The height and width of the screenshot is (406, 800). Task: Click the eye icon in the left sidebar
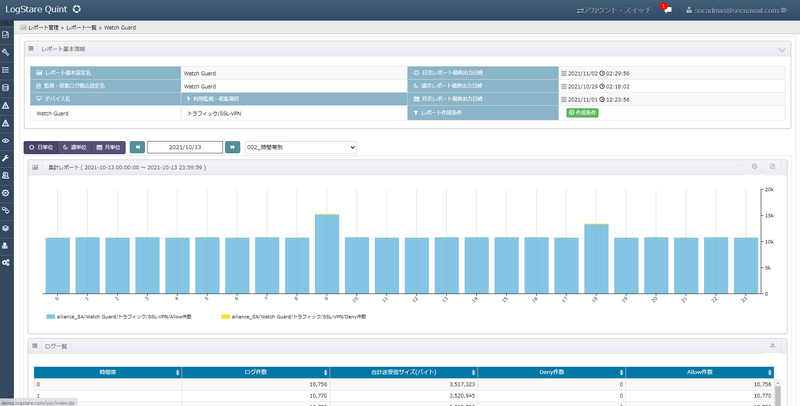pyautogui.click(x=6, y=140)
